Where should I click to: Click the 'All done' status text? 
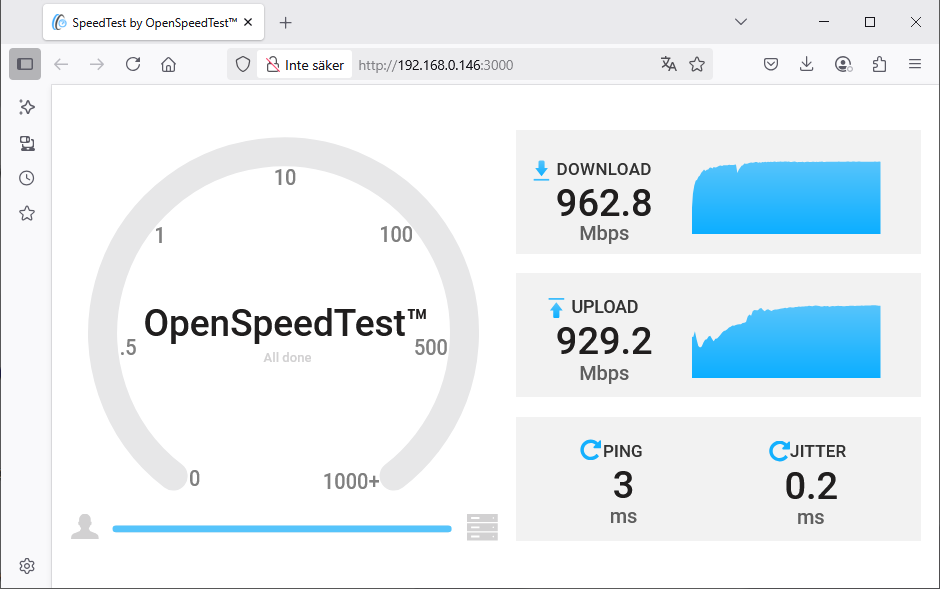tap(287, 358)
